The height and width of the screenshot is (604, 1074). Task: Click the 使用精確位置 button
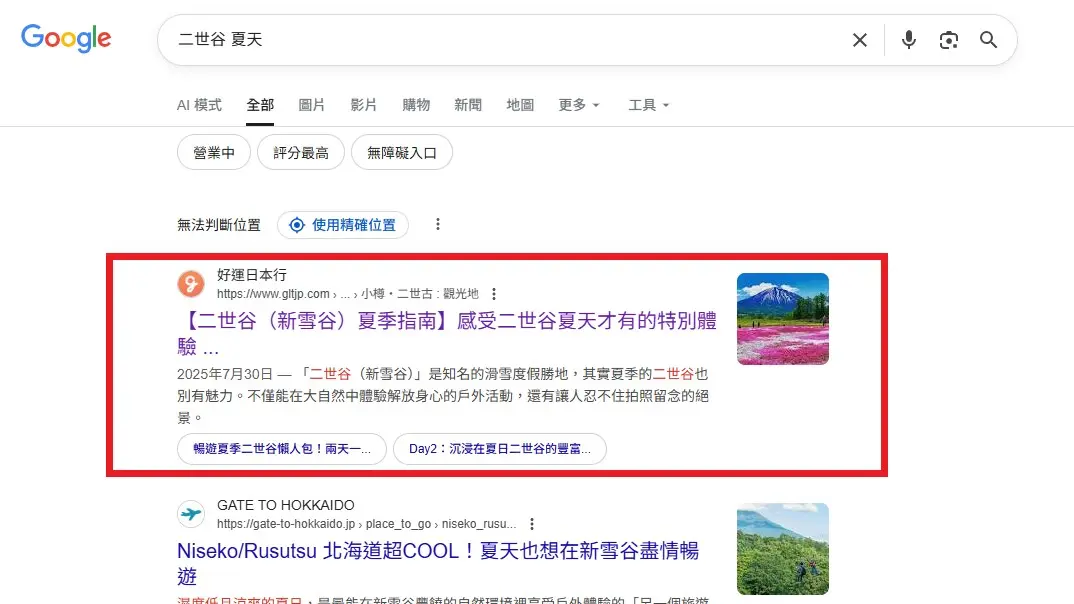coord(343,224)
